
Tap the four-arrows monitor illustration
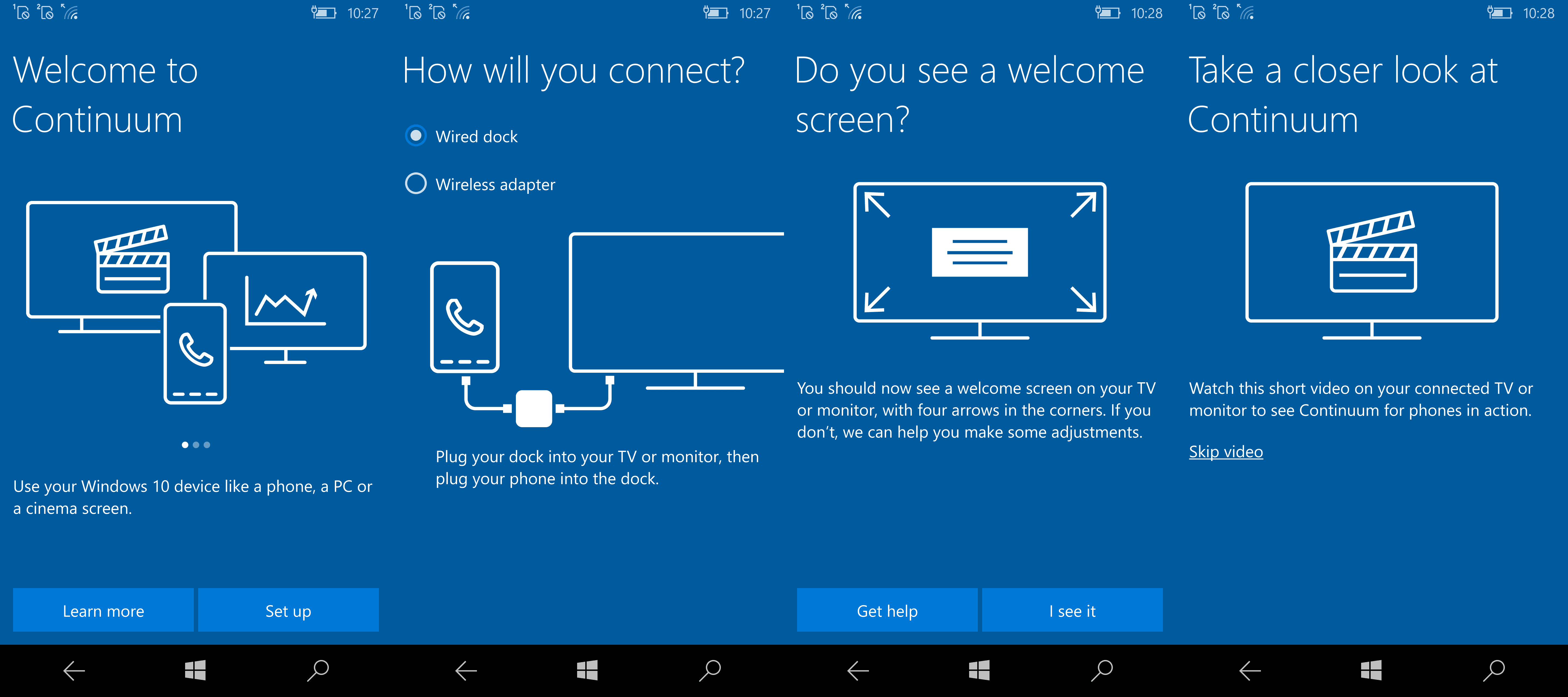point(979,261)
